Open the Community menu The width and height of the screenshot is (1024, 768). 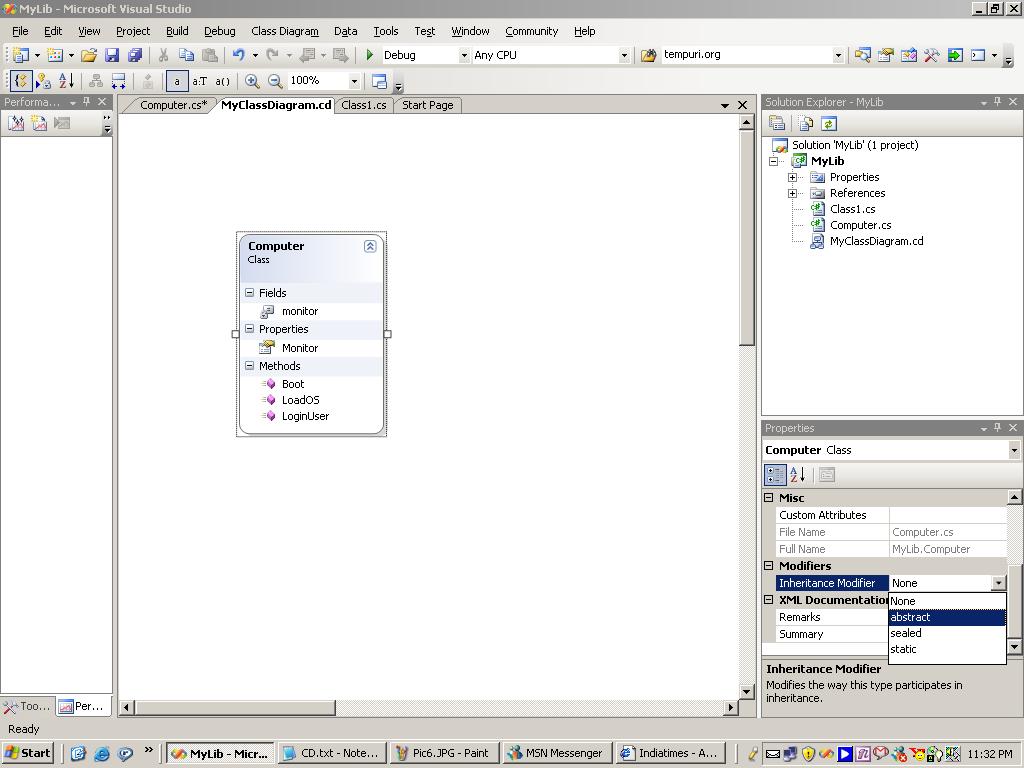coord(532,31)
